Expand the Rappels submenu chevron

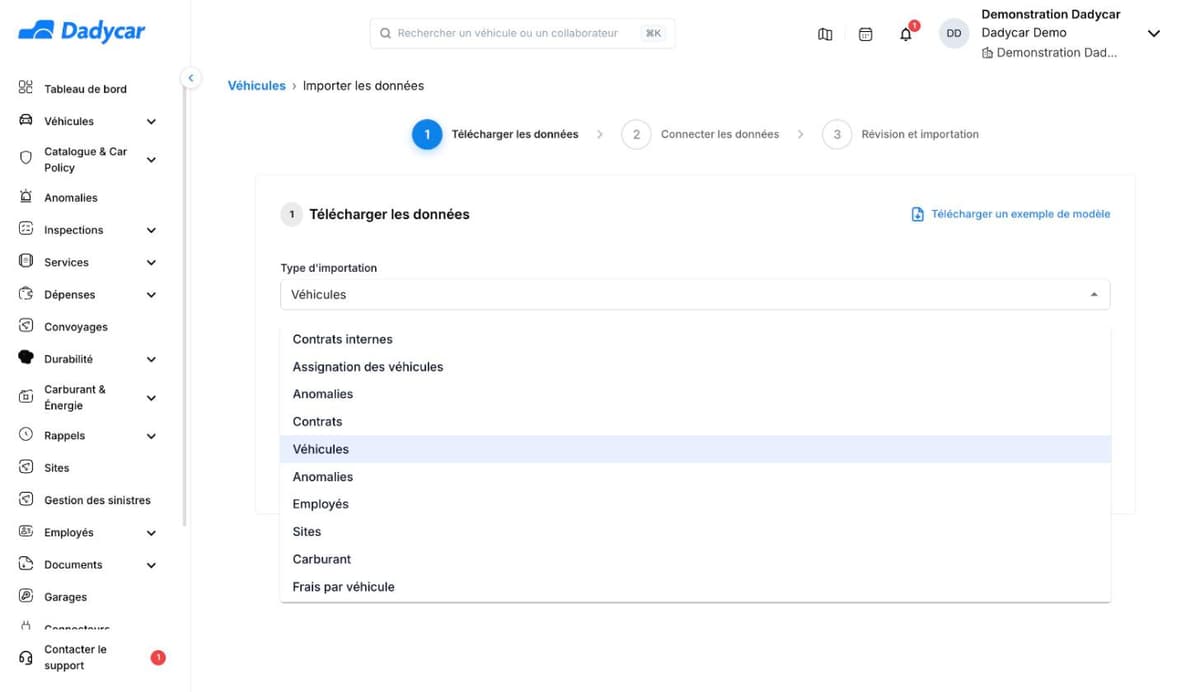[x=151, y=436]
